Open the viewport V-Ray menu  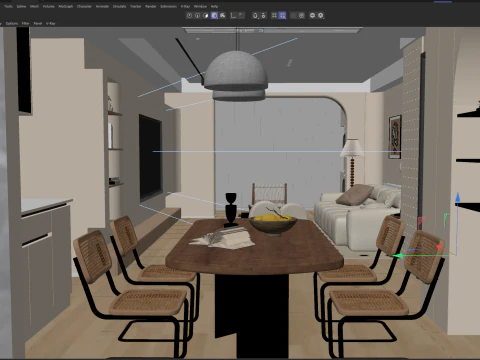(x=51, y=23)
